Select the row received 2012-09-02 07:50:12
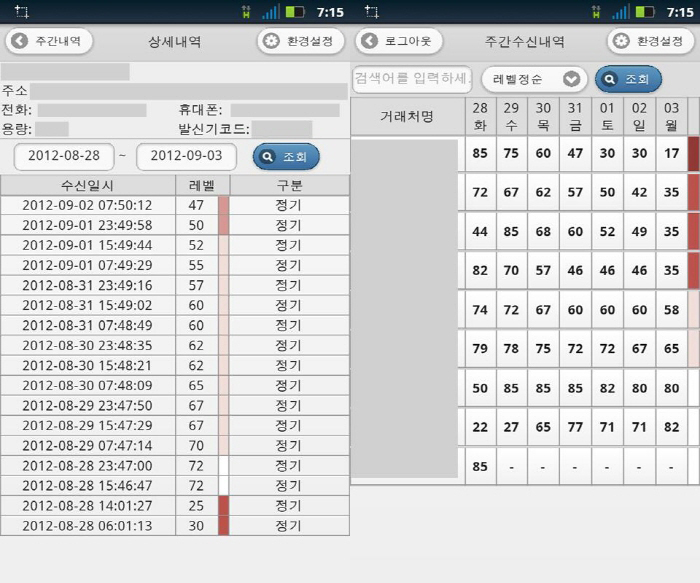This screenshot has height=583, width=700. pos(87,205)
